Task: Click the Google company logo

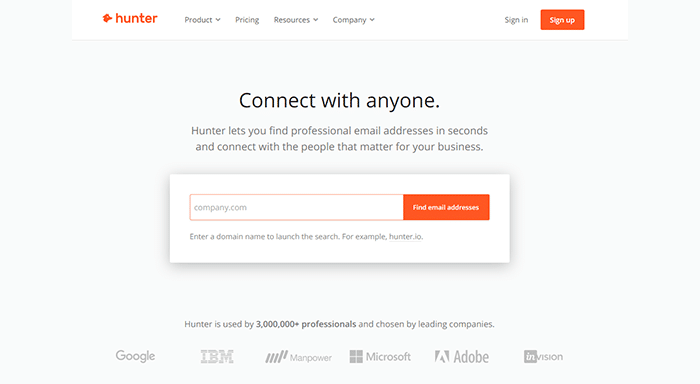Action: coord(135,356)
